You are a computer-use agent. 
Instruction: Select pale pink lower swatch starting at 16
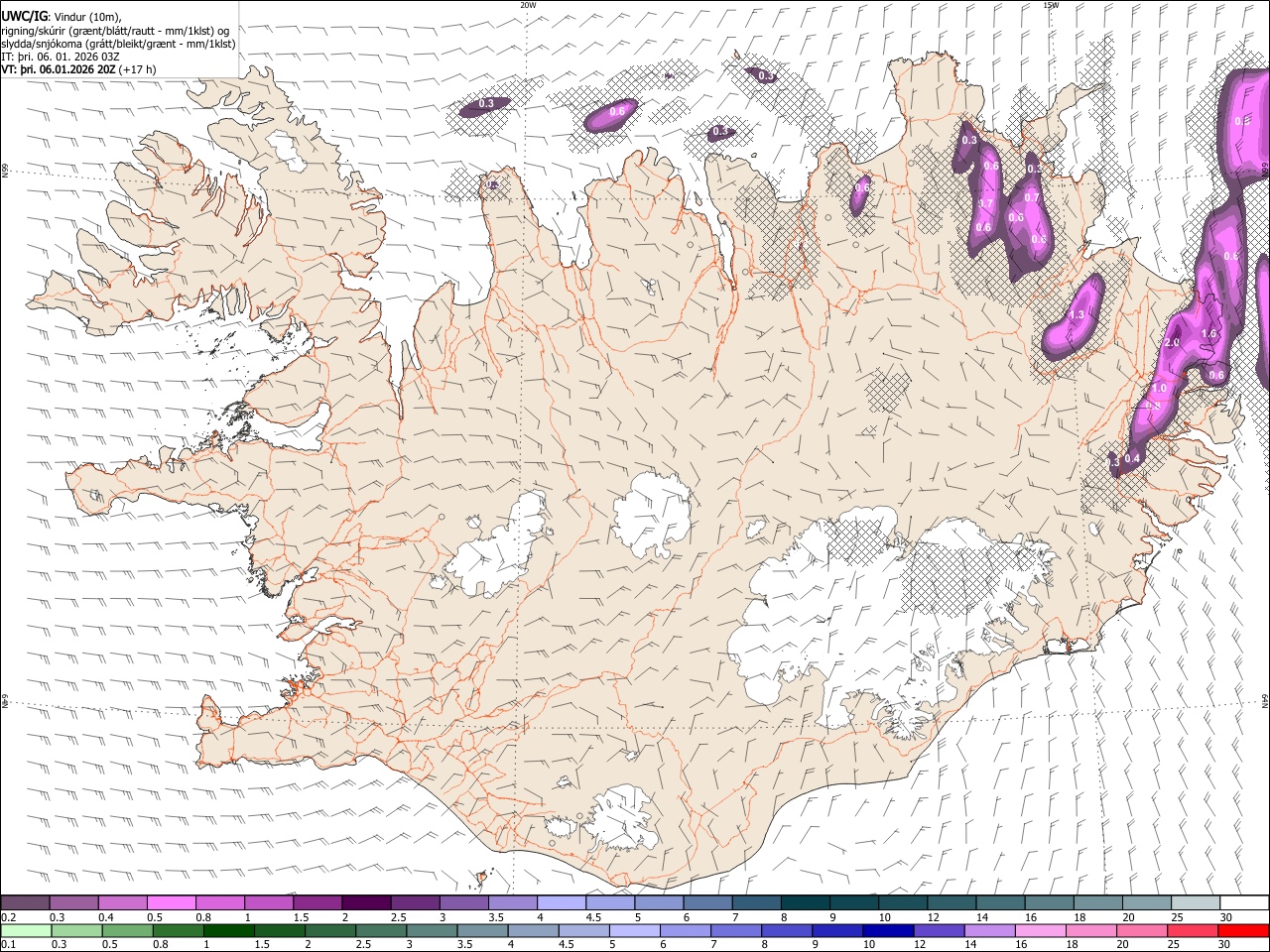pyautogui.click(x=1039, y=930)
